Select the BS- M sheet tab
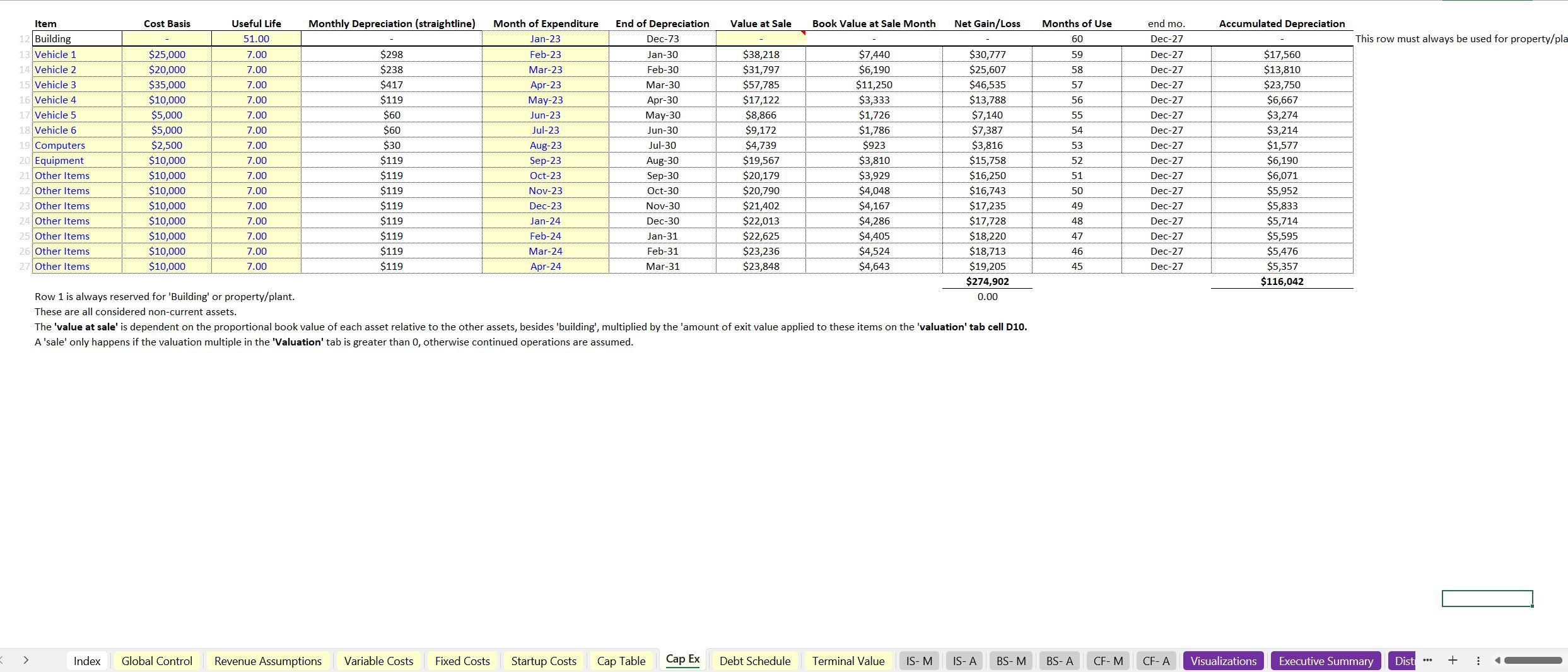The height and width of the screenshot is (672, 1568). (1011, 661)
